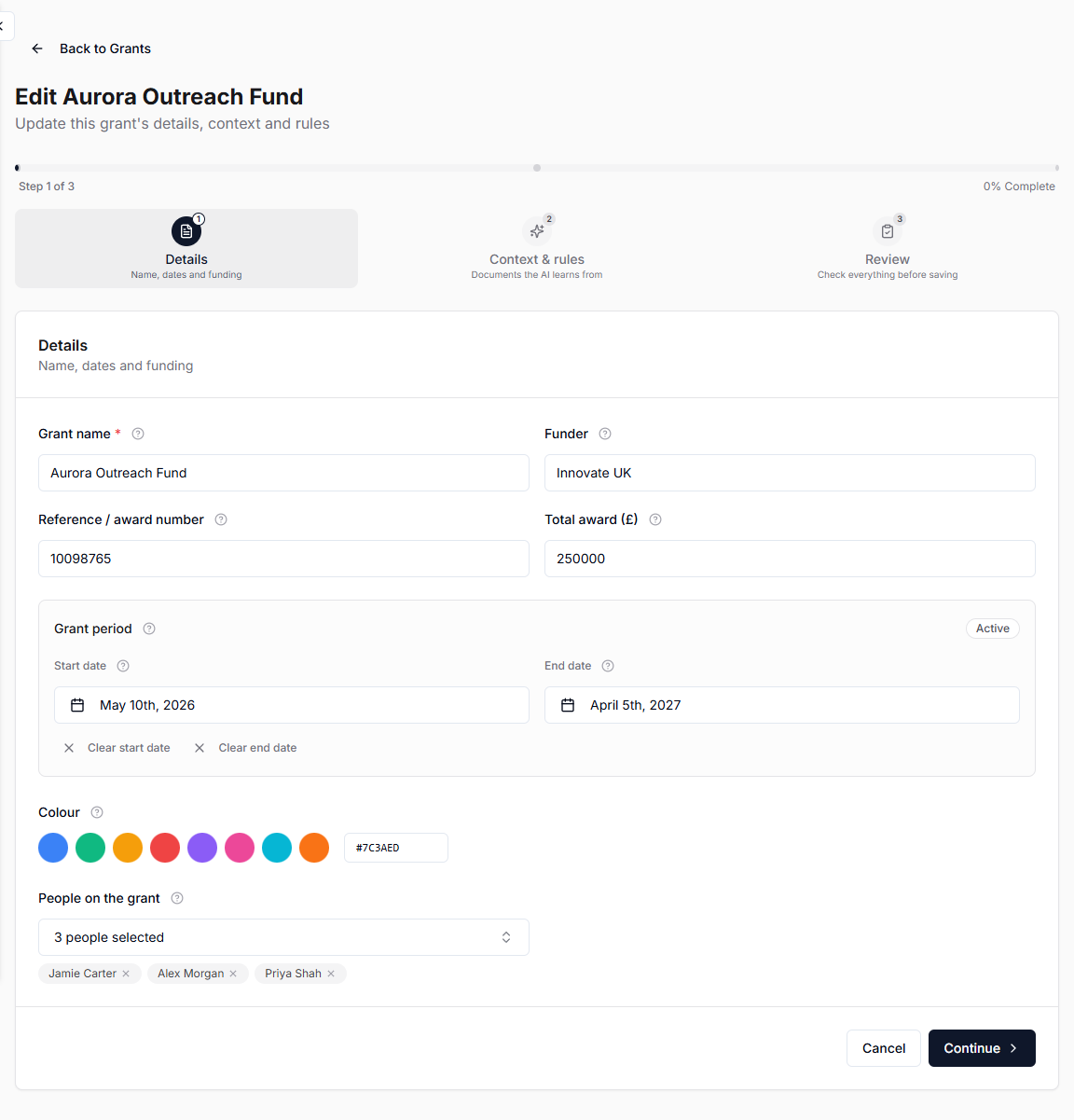Viewport: 1074px width, 1120px height.
Task: Click the collapse chevron at the top-left edge
Action: pos(3,26)
